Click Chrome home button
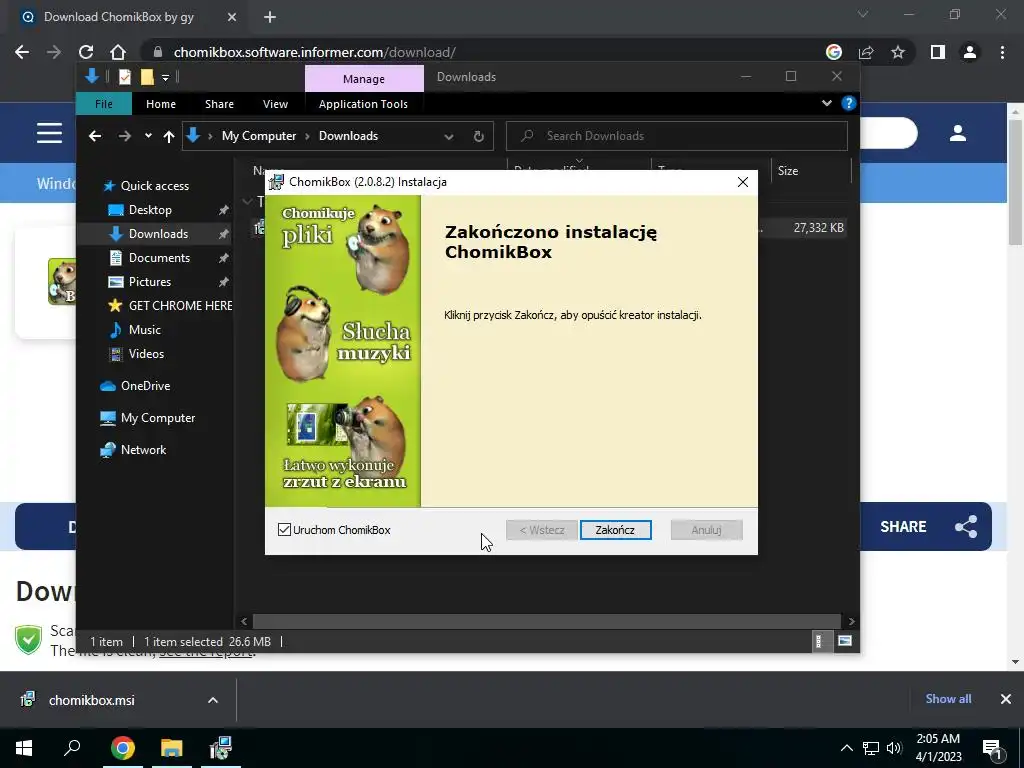This screenshot has height=768, width=1024. 118,52
